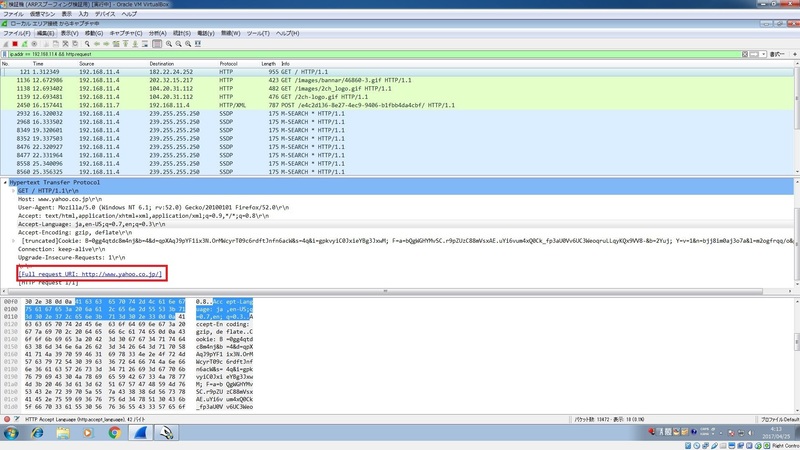Open capture options
800x450 pixels.
tap(34, 44)
